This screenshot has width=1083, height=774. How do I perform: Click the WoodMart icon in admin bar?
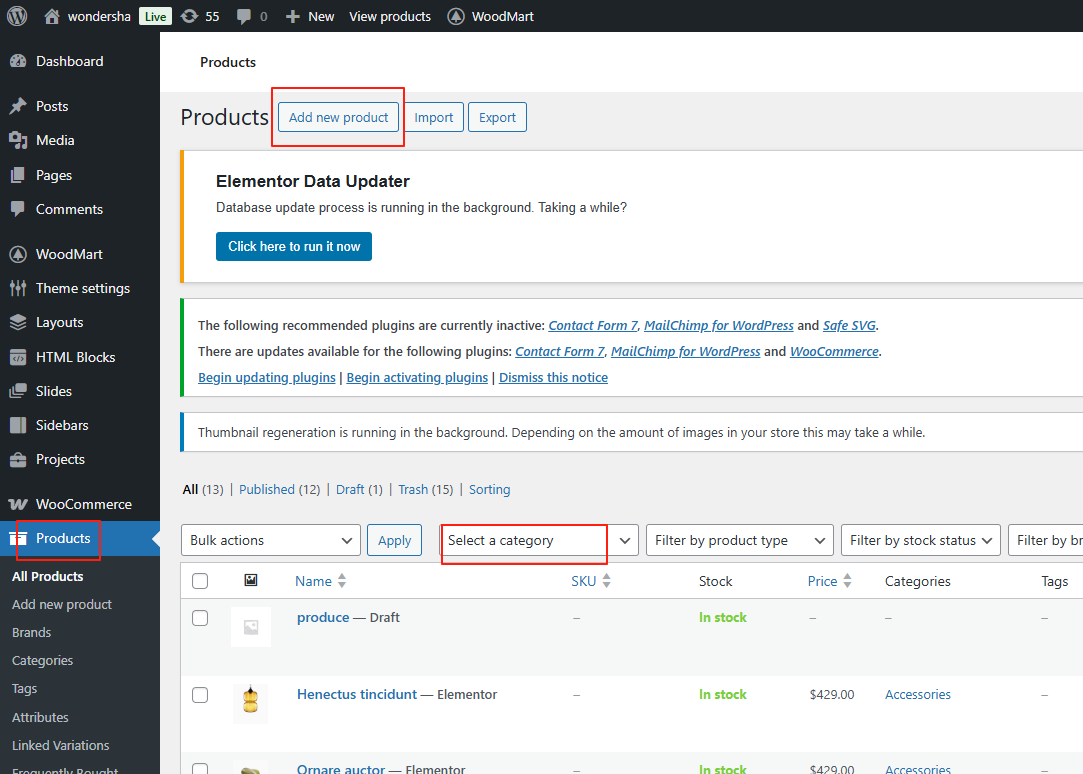(x=456, y=16)
